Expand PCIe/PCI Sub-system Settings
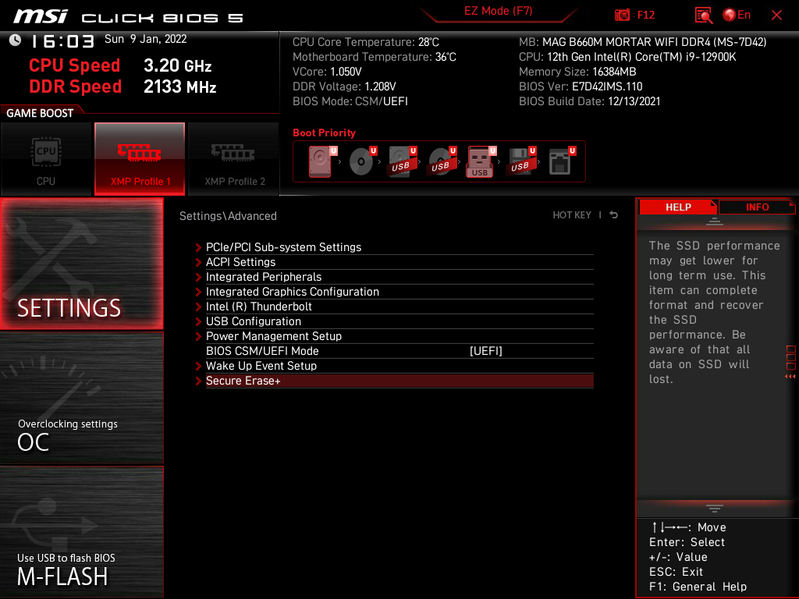 (394, 247)
